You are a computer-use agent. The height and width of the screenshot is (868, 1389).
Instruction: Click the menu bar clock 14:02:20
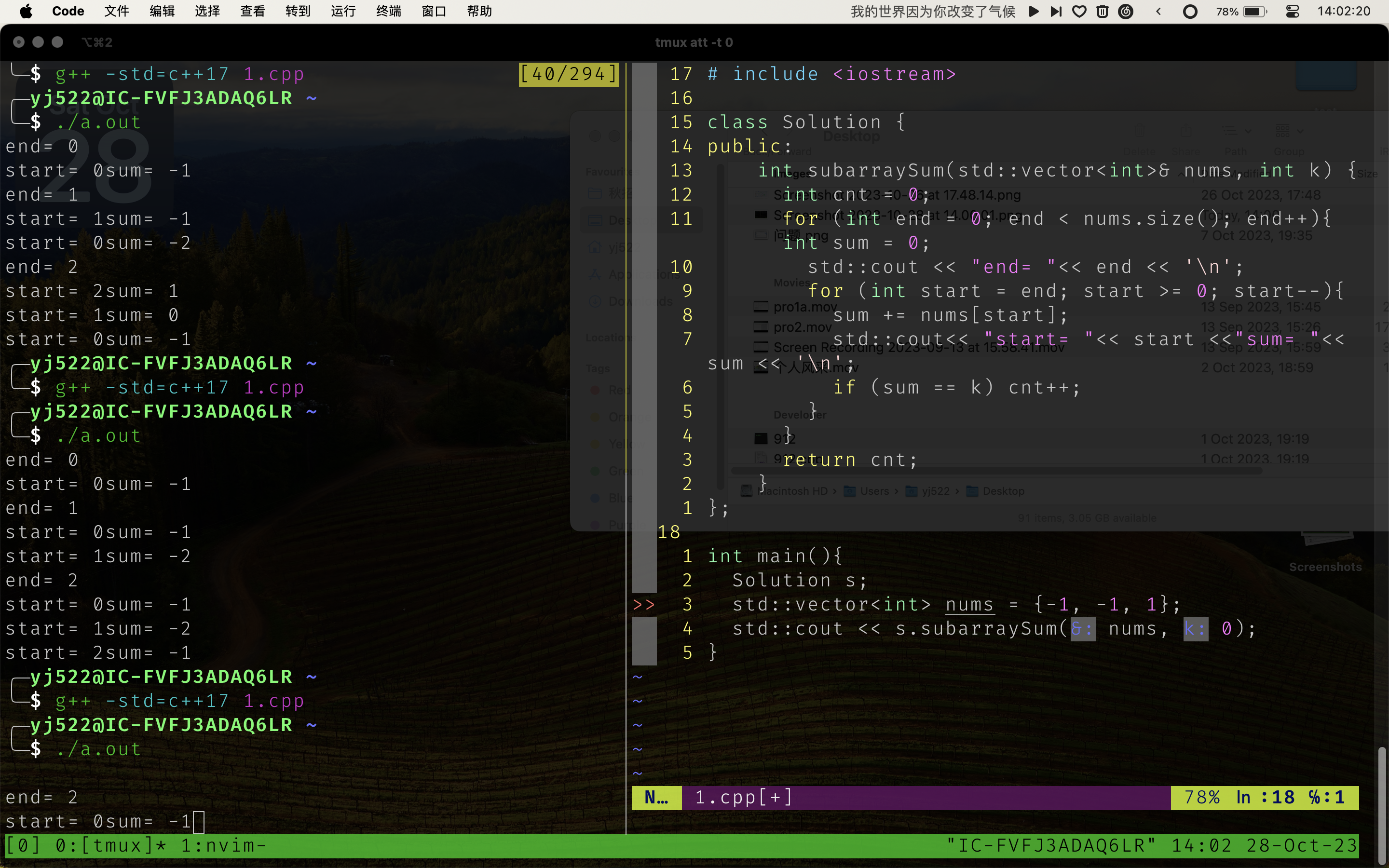[x=1344, y=12]
